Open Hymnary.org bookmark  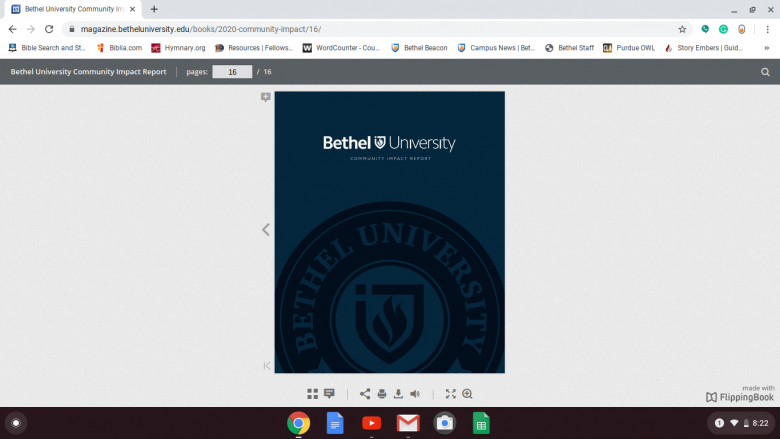[x=179, y=48]
